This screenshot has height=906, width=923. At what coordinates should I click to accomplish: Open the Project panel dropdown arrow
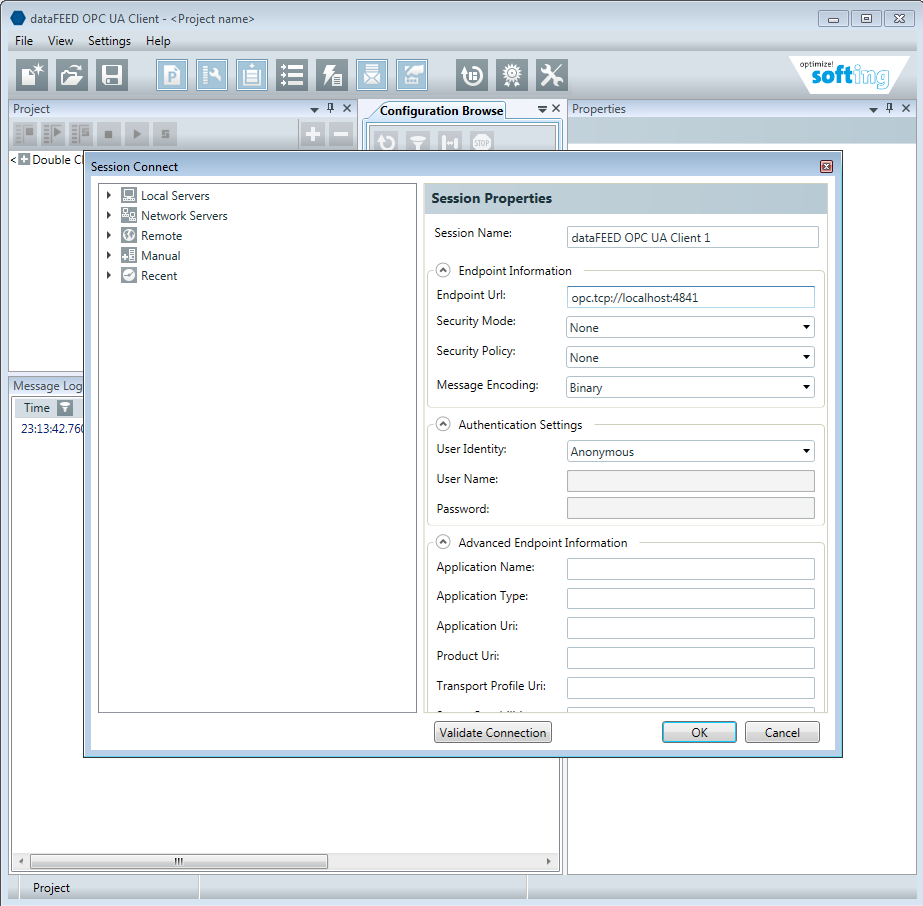coord(314,109)
